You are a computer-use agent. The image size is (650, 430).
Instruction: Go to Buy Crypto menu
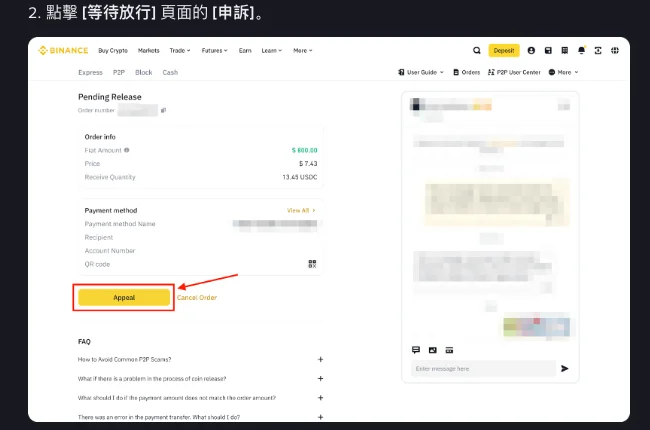pyautogui.click(x=113, y=51)
